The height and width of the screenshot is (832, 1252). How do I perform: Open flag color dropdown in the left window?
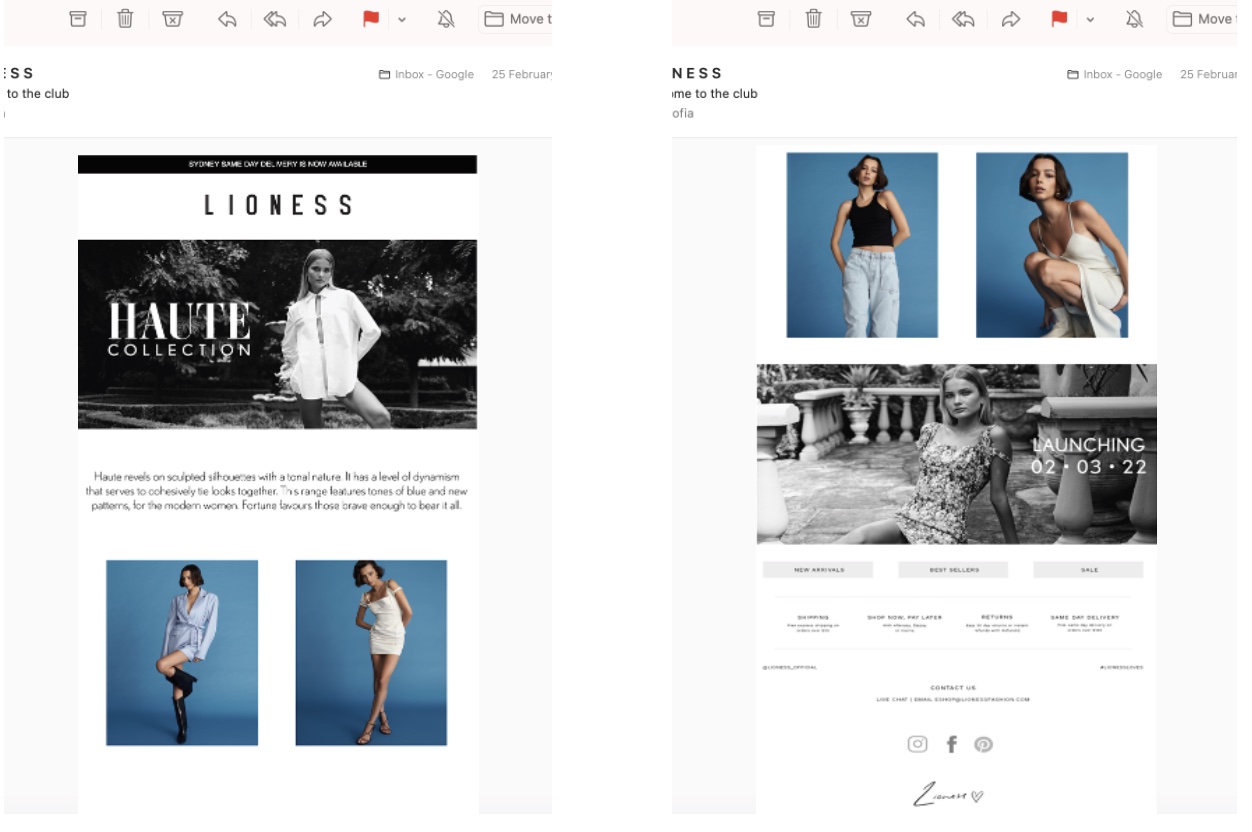tap(402, 19)
